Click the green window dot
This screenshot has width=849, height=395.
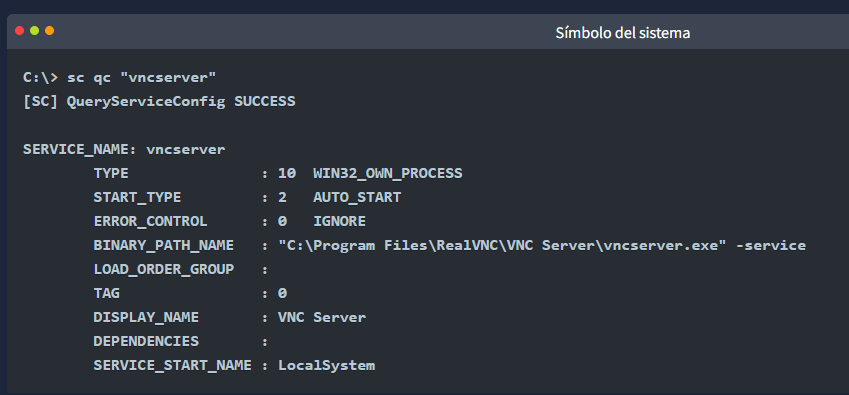coord(35,31)
